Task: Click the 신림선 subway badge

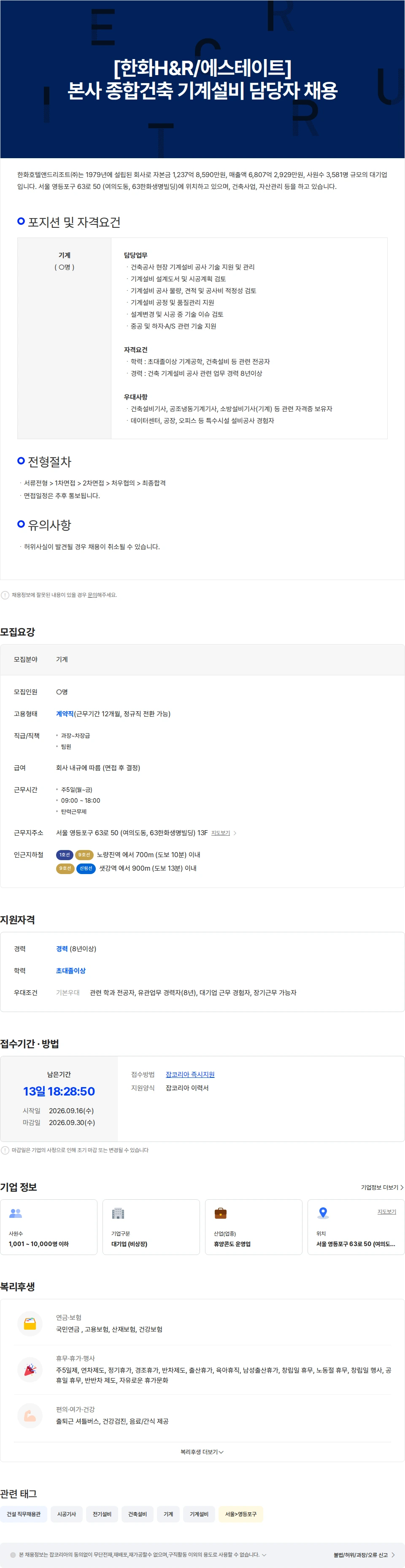Action: (86, 868)
